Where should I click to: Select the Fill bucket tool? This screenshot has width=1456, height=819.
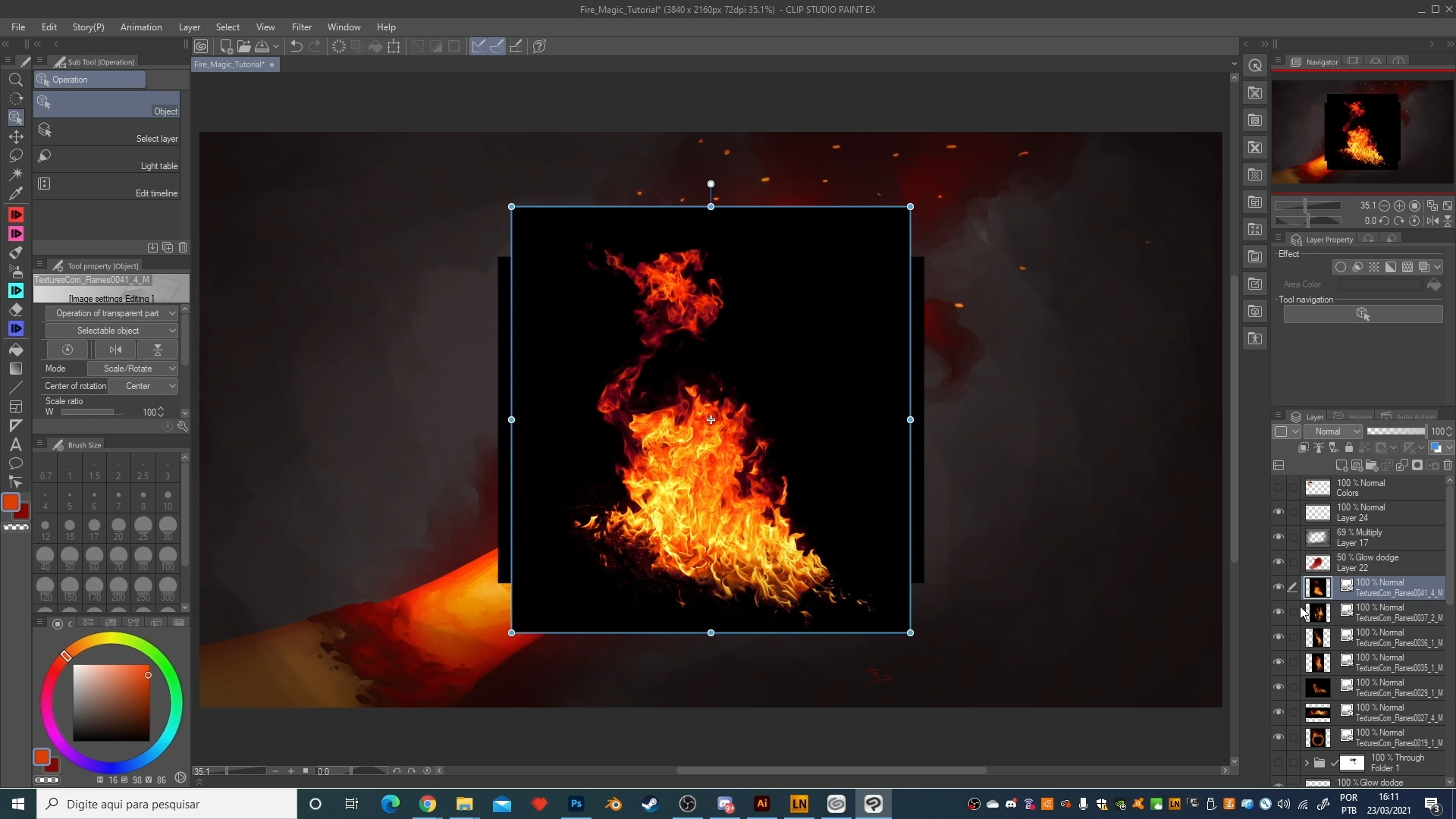pos(15,350)
